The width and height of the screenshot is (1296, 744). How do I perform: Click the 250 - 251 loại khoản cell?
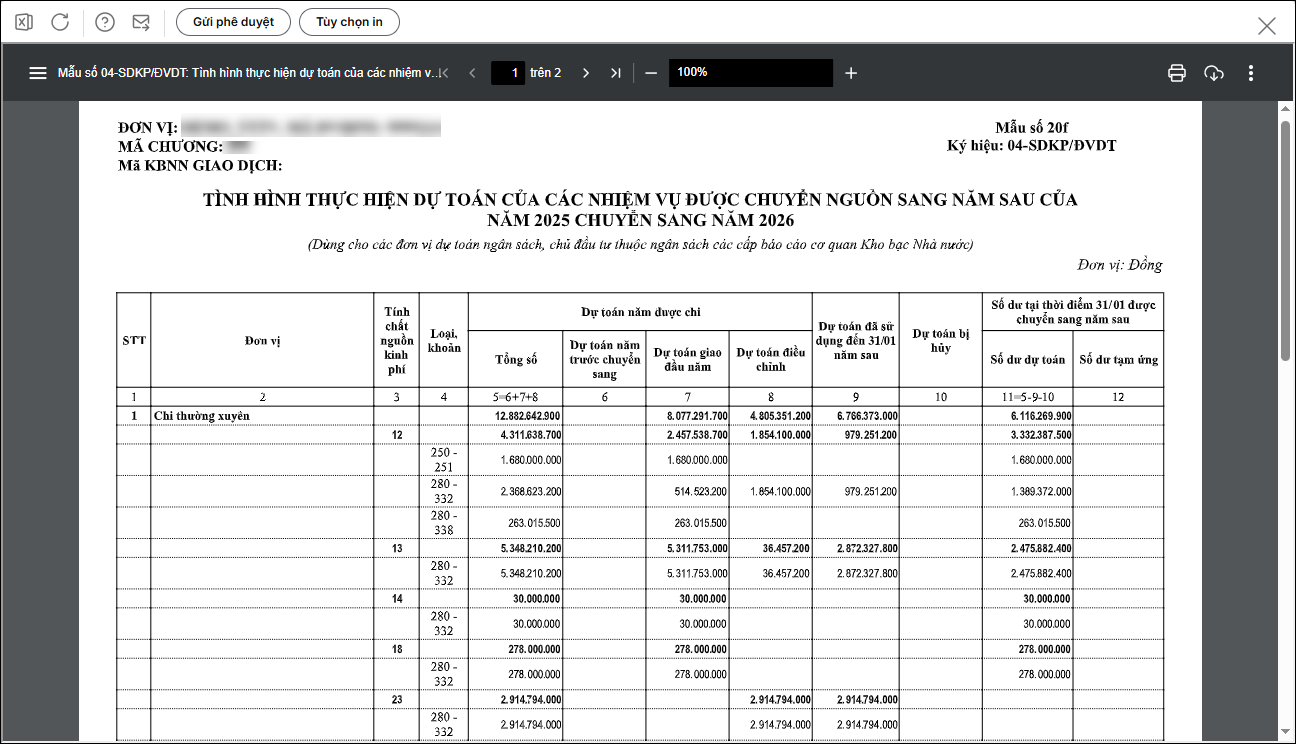pyautogui.click(x=444, y=460)
